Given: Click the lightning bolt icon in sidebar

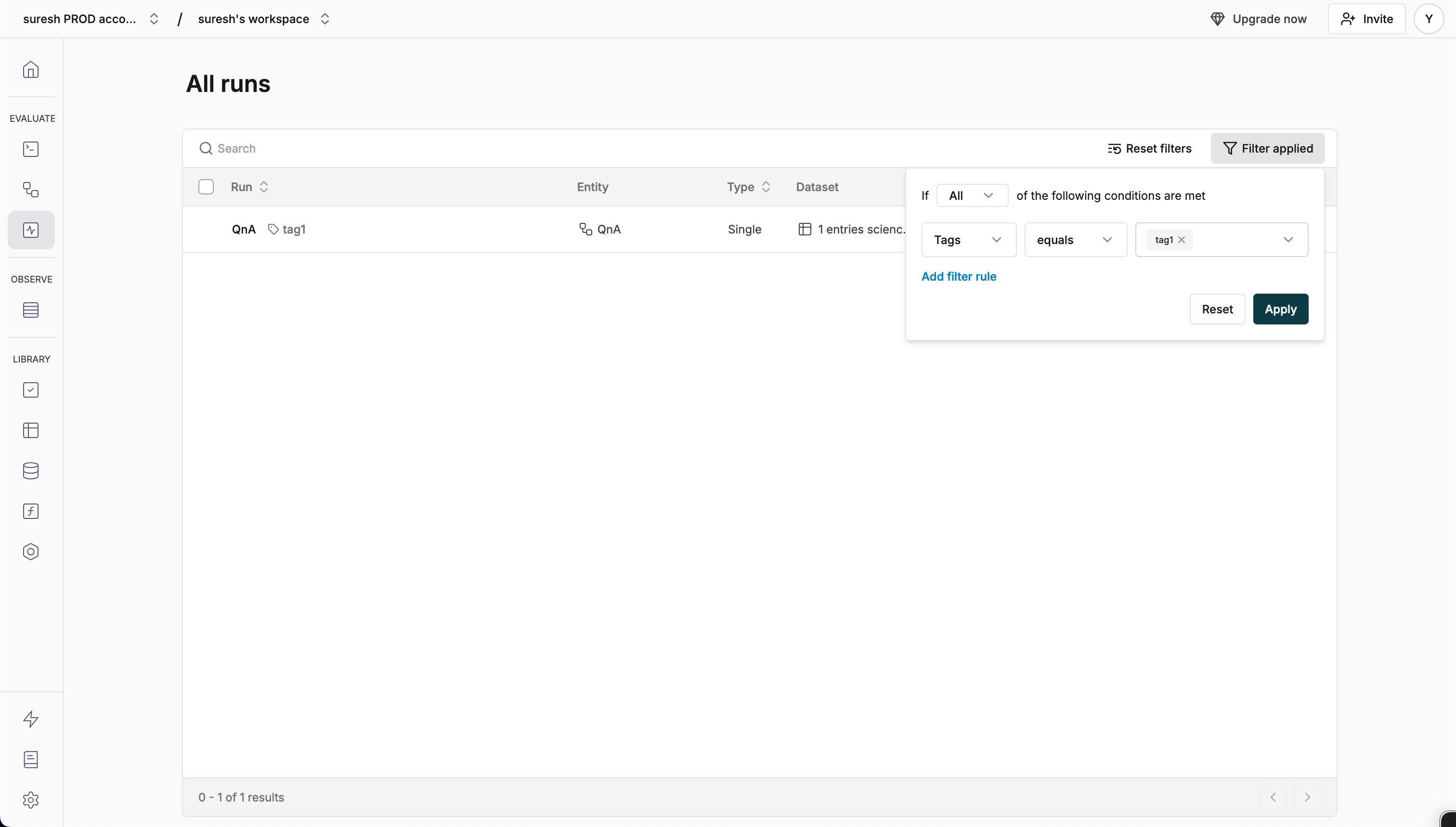Looking at the screenshot, I should [x=31, y=719].
